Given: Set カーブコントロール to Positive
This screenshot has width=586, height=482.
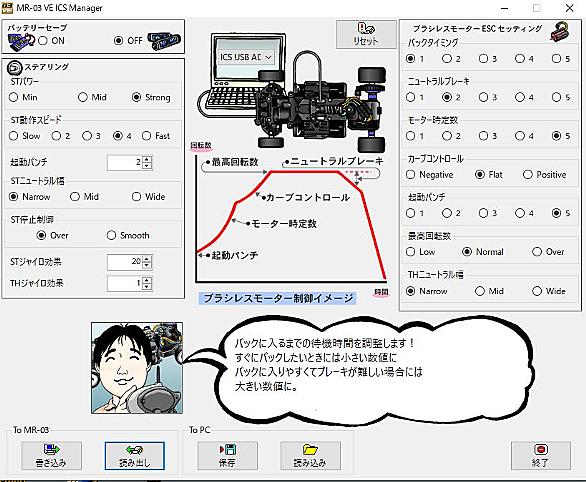Looking at the screenshot, I should [x=545, y=174].
